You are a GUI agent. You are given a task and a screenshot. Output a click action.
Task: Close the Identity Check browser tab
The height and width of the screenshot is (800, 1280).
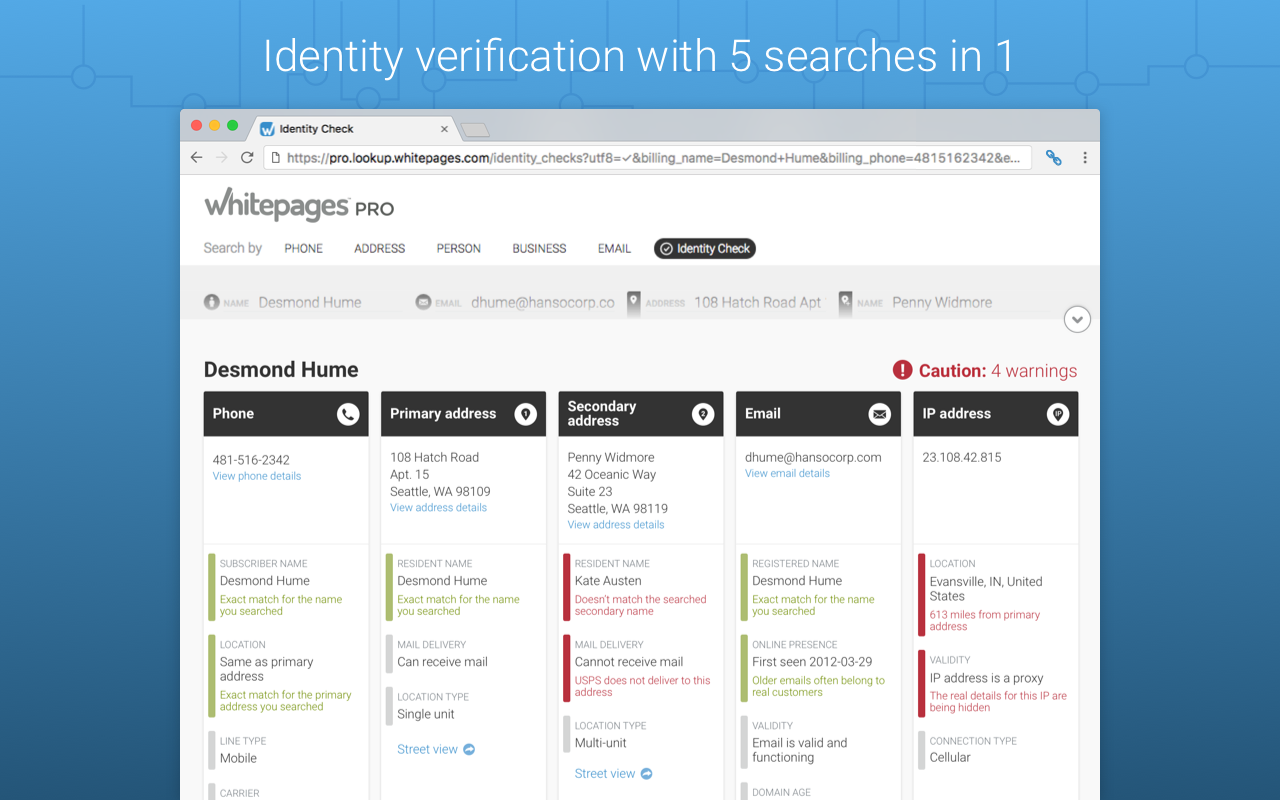(445, 129)
